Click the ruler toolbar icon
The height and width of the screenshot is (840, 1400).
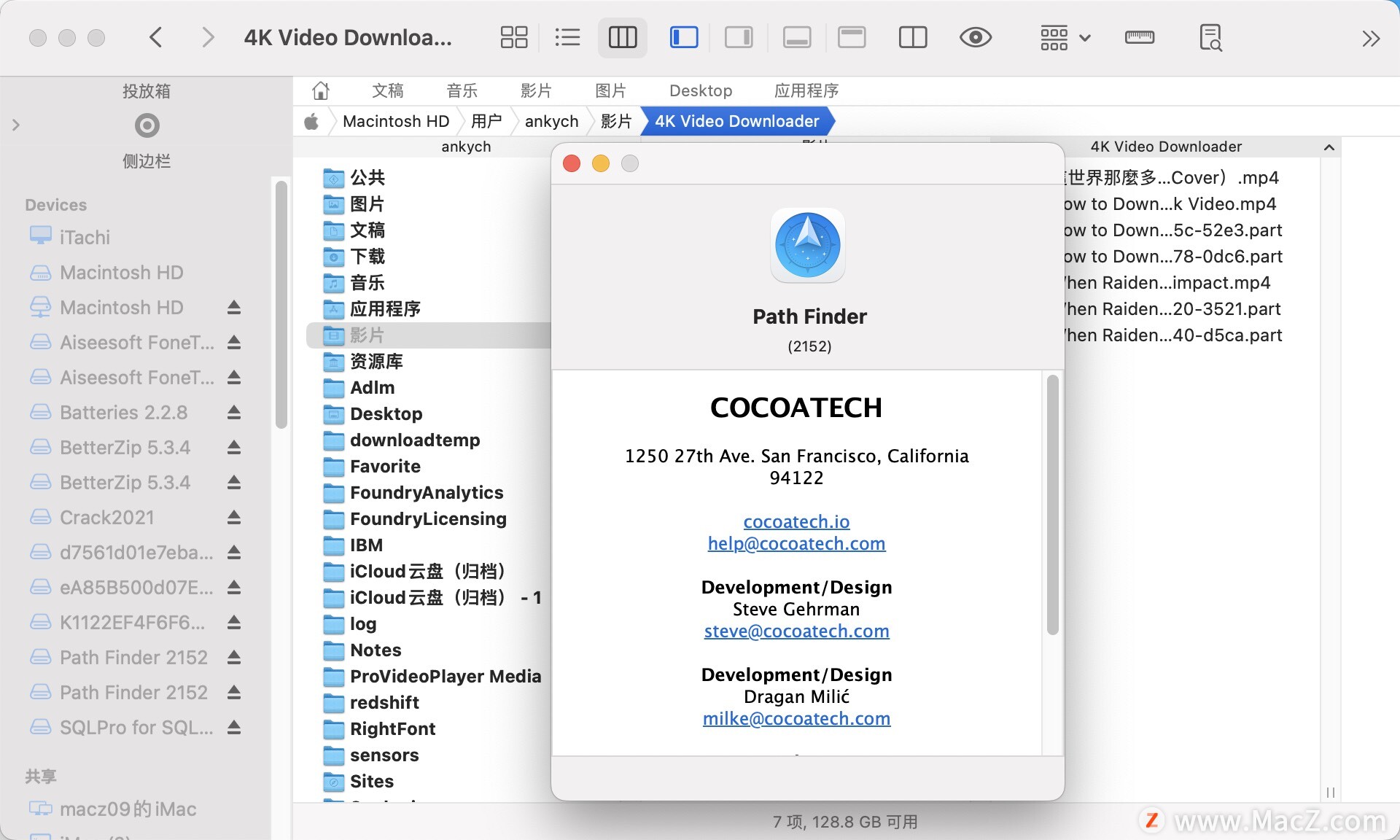[1140, 37]
